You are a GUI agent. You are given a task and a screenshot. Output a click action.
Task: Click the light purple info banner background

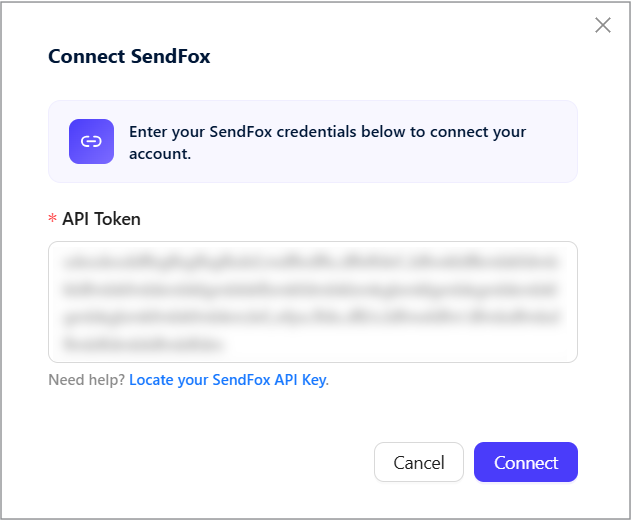tap(551, 169)
